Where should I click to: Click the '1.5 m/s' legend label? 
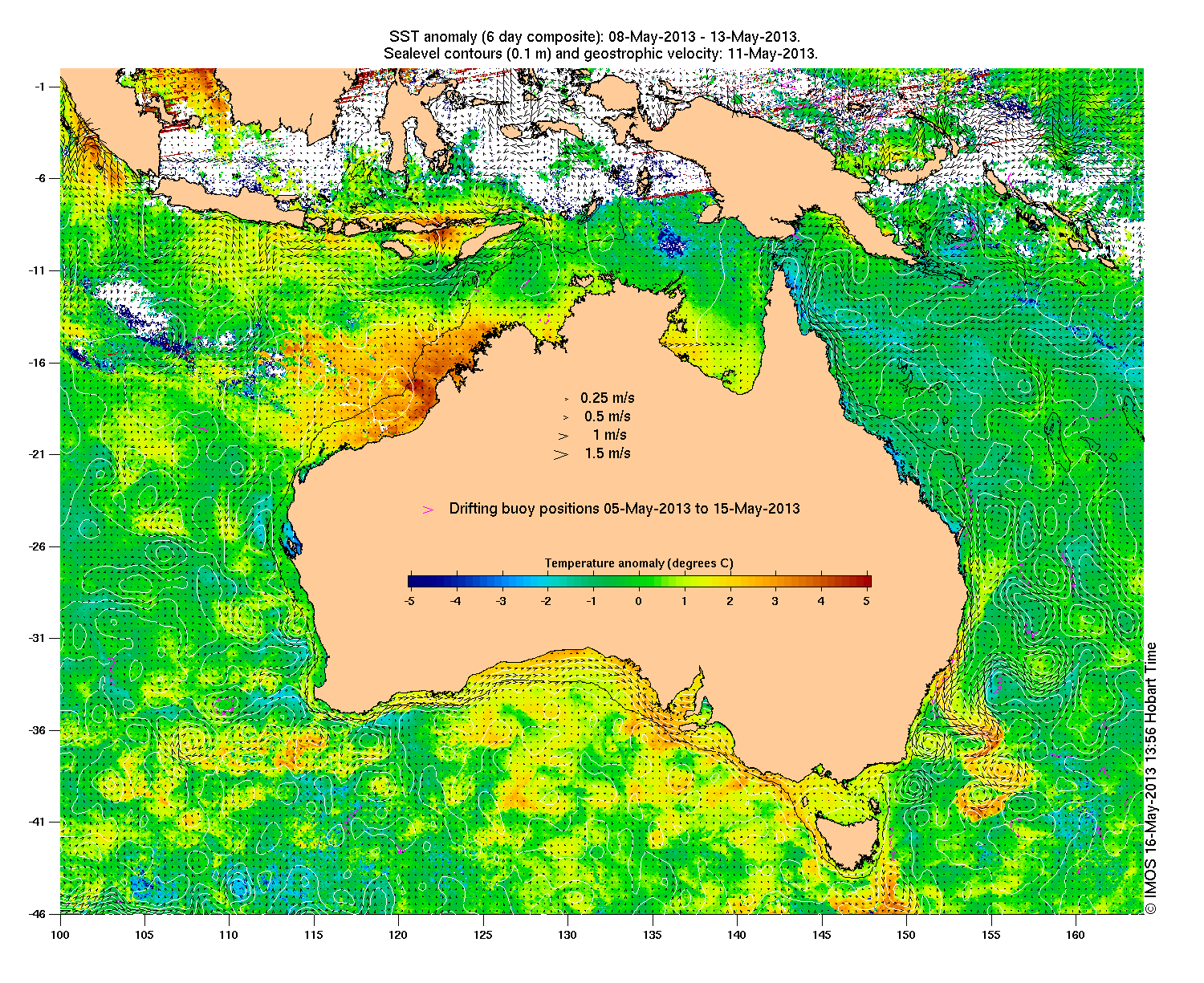608,453
